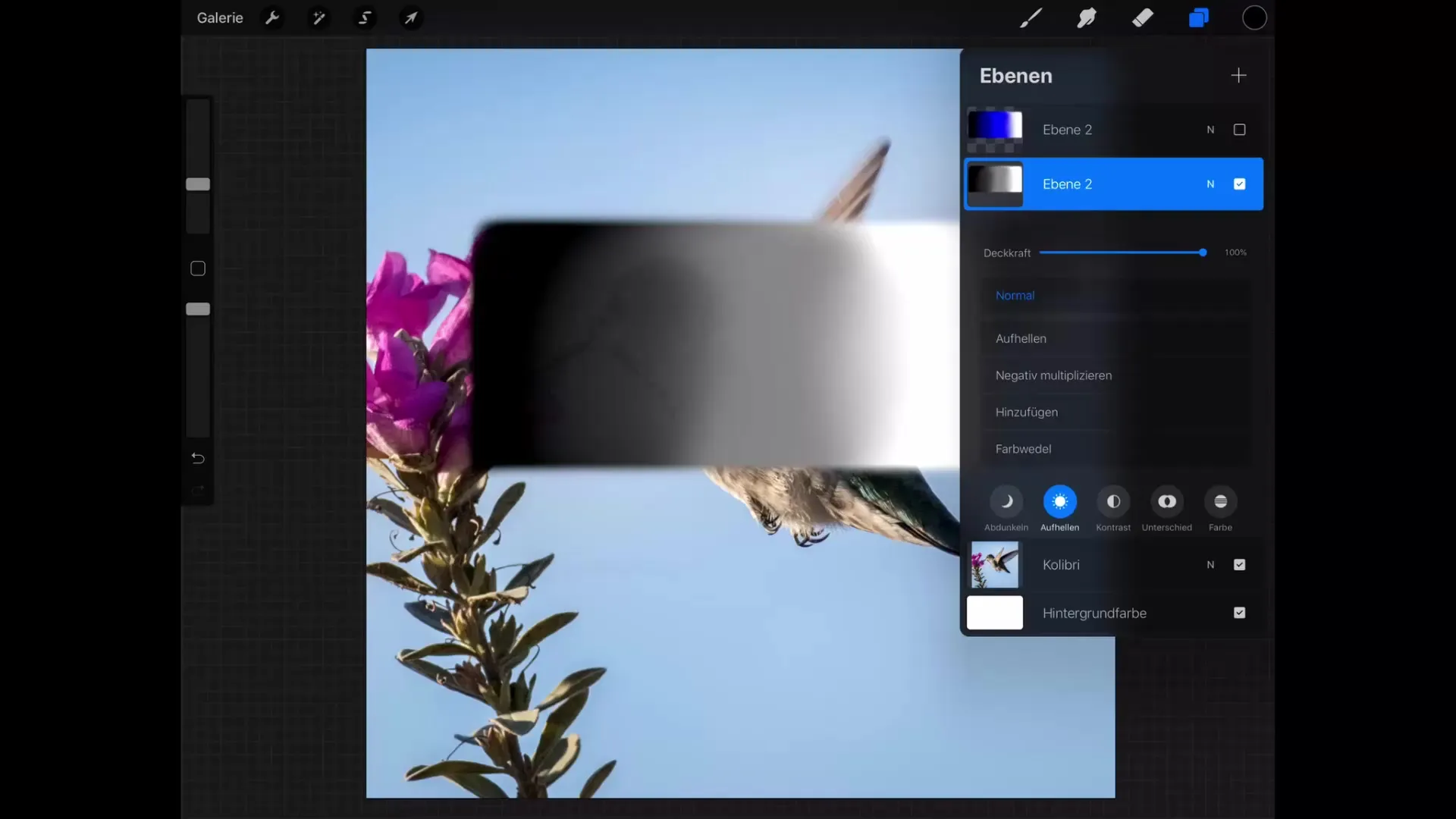Activate the Transform arrow tool
Image resolution: width=1456 pixels, height=819 pixels.
point(410,17)
